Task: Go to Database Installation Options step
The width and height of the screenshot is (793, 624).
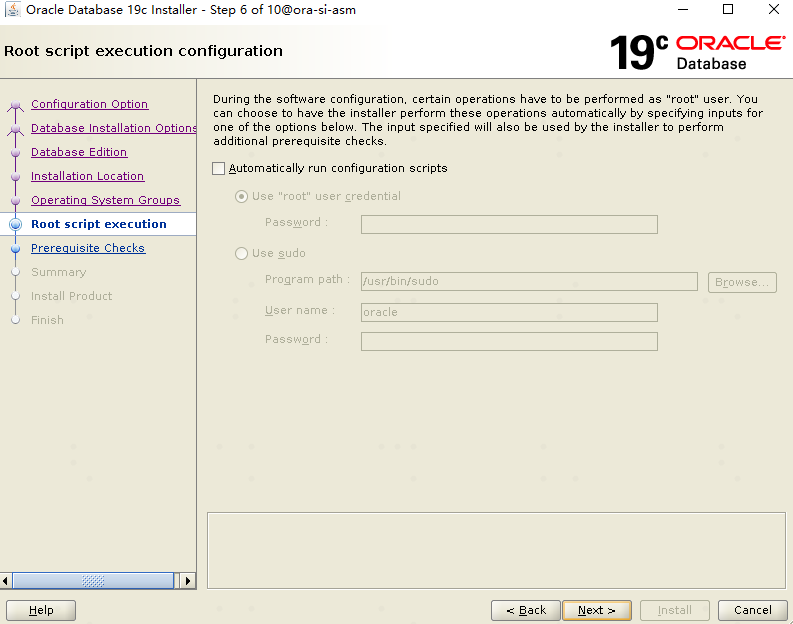Action: [x=113, y=128]
